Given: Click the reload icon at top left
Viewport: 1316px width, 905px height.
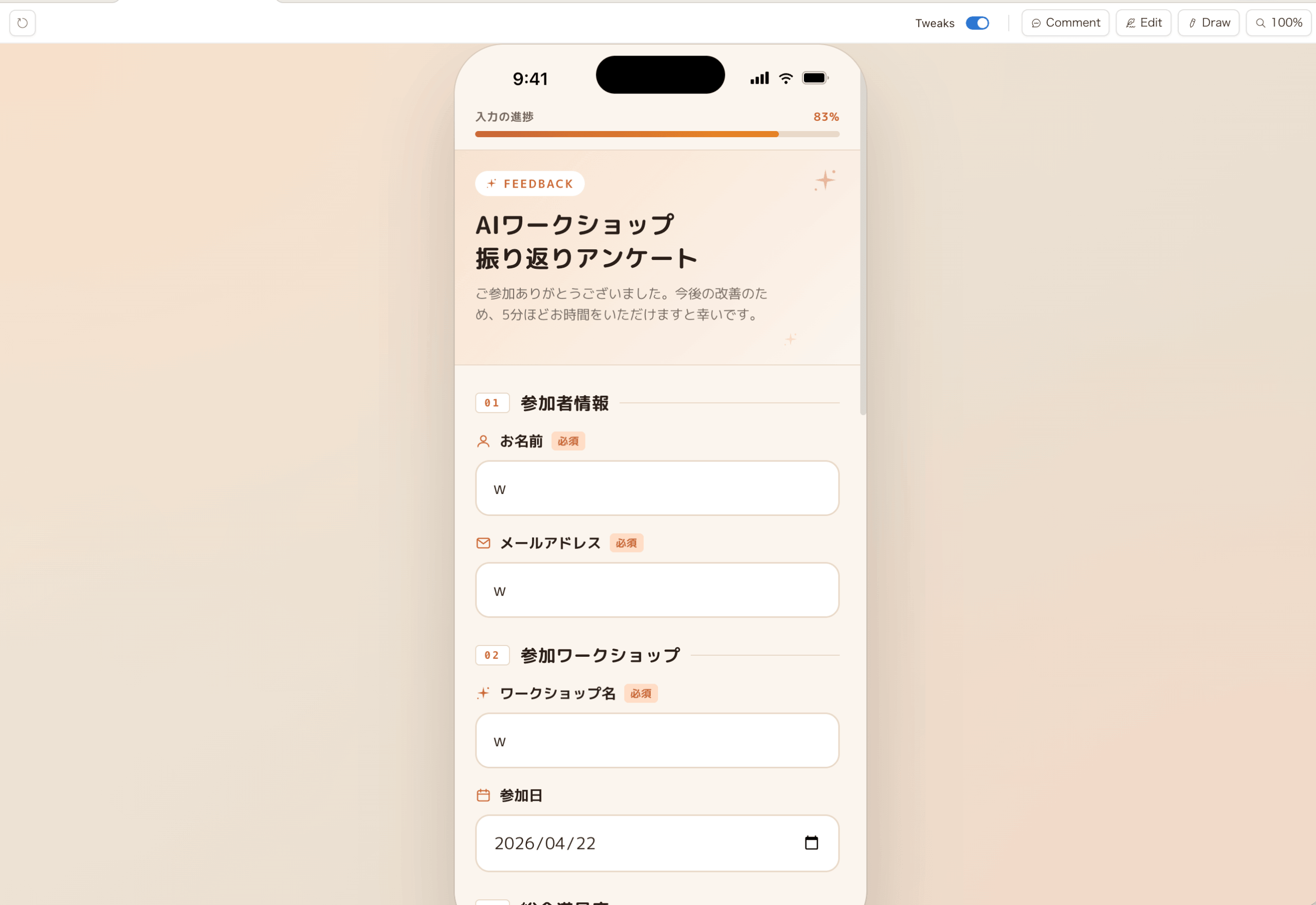Looking at the screenshot, I should point(23,23).
